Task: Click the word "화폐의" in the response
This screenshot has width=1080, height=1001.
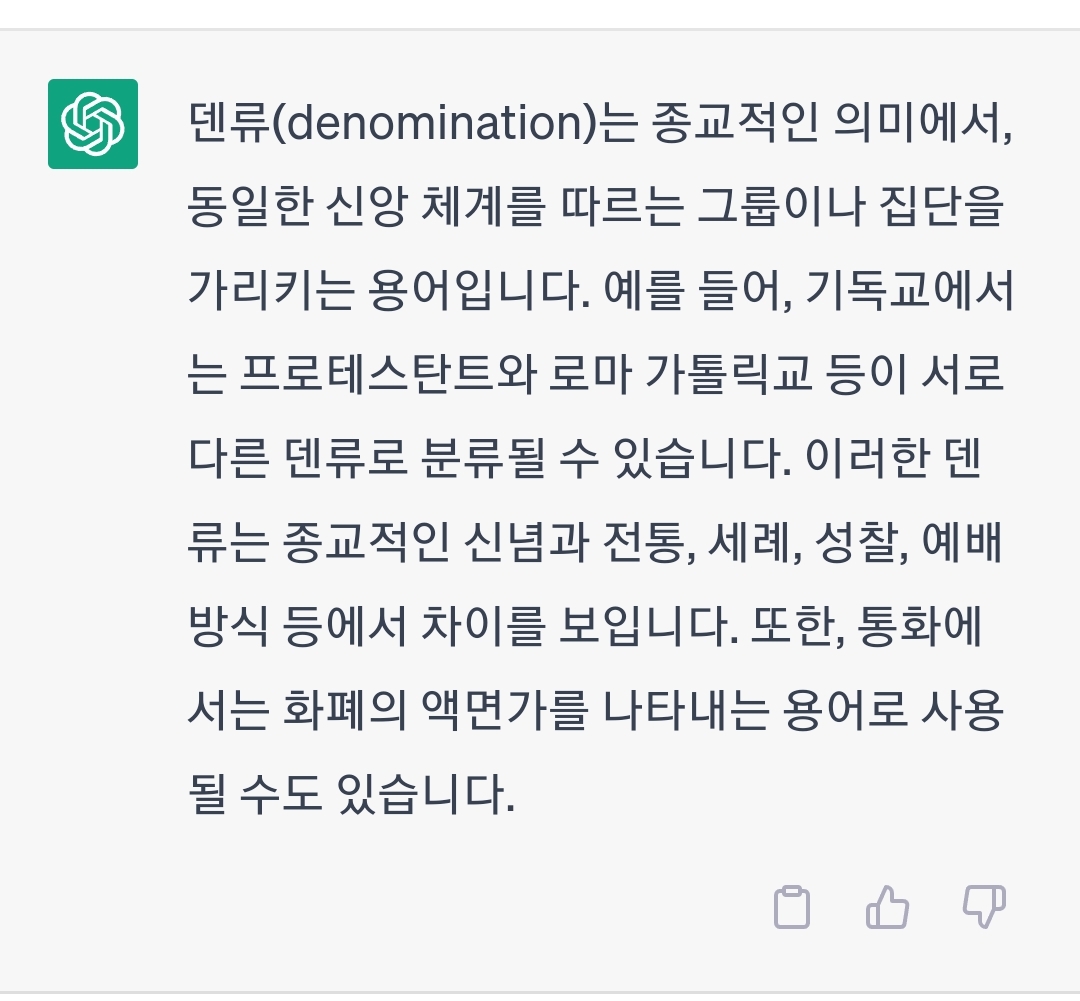Action: 345,710
